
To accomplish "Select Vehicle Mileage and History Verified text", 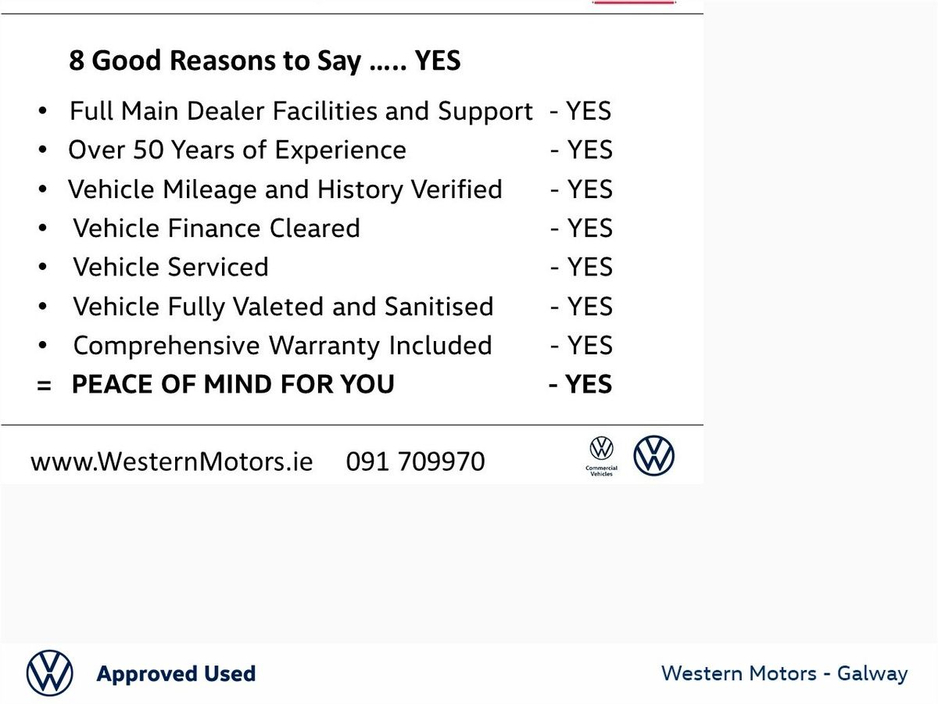I will click(285, 190).
